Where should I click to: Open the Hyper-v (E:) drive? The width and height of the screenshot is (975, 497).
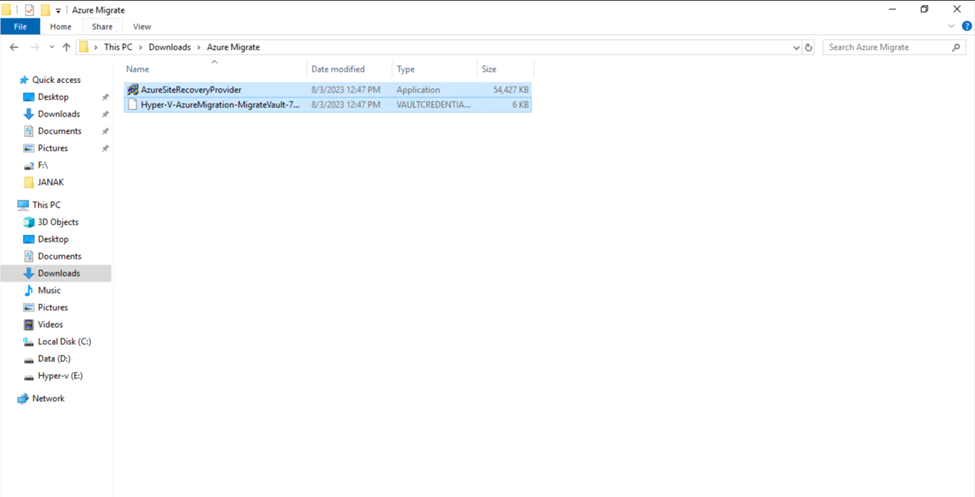(x=60, y=376)
